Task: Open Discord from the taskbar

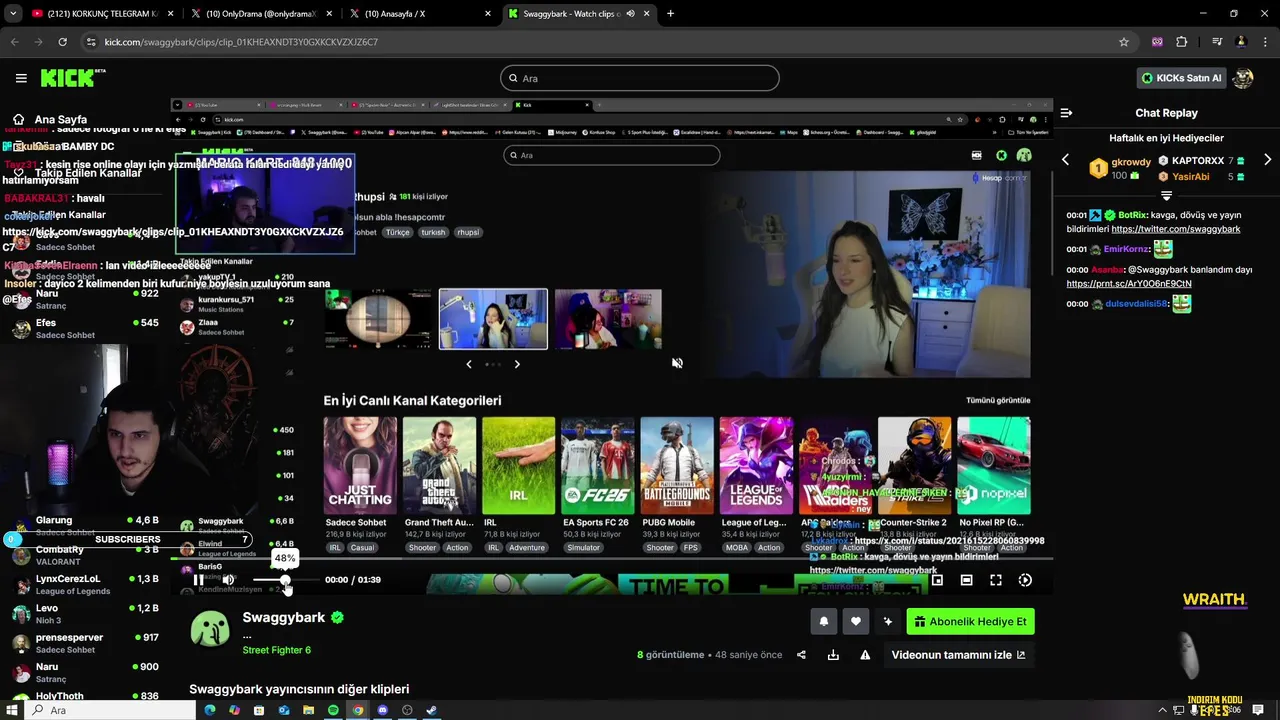Action: 382,710
